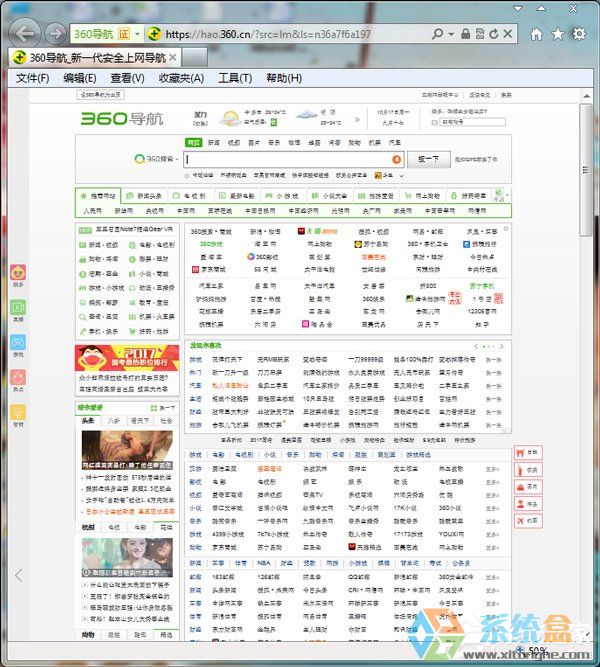600x667 pixels.
Task: Click the red hotel bell floating button
Action: tap(528, 487)
